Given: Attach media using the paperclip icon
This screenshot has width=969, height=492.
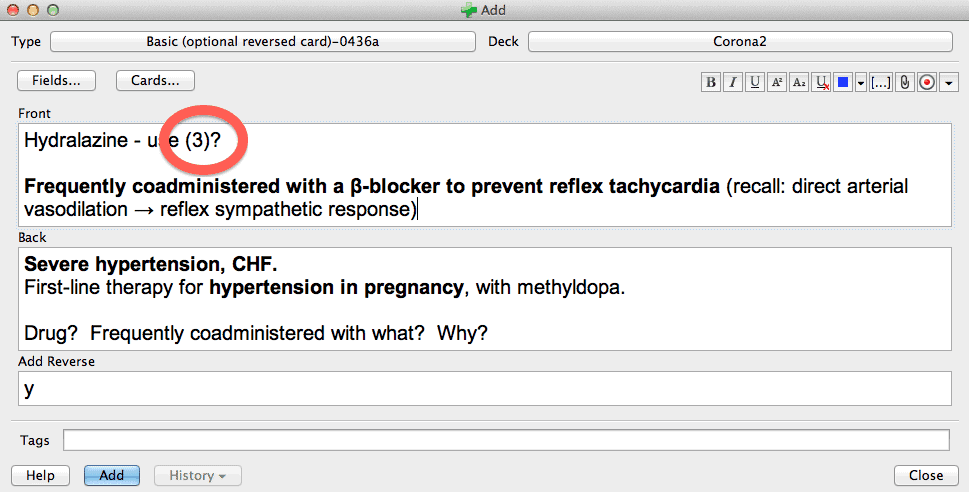Looking at the screenshot, I should coord(905,82).
